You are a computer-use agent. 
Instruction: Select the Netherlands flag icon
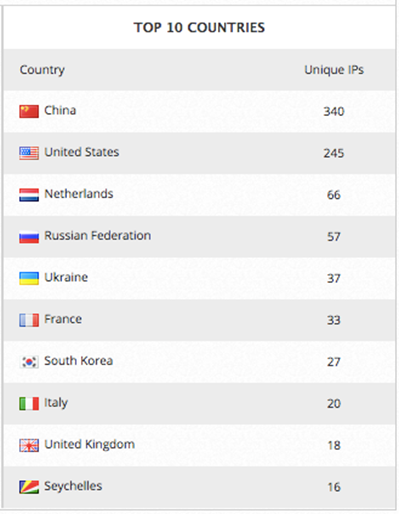click(29, 195)
